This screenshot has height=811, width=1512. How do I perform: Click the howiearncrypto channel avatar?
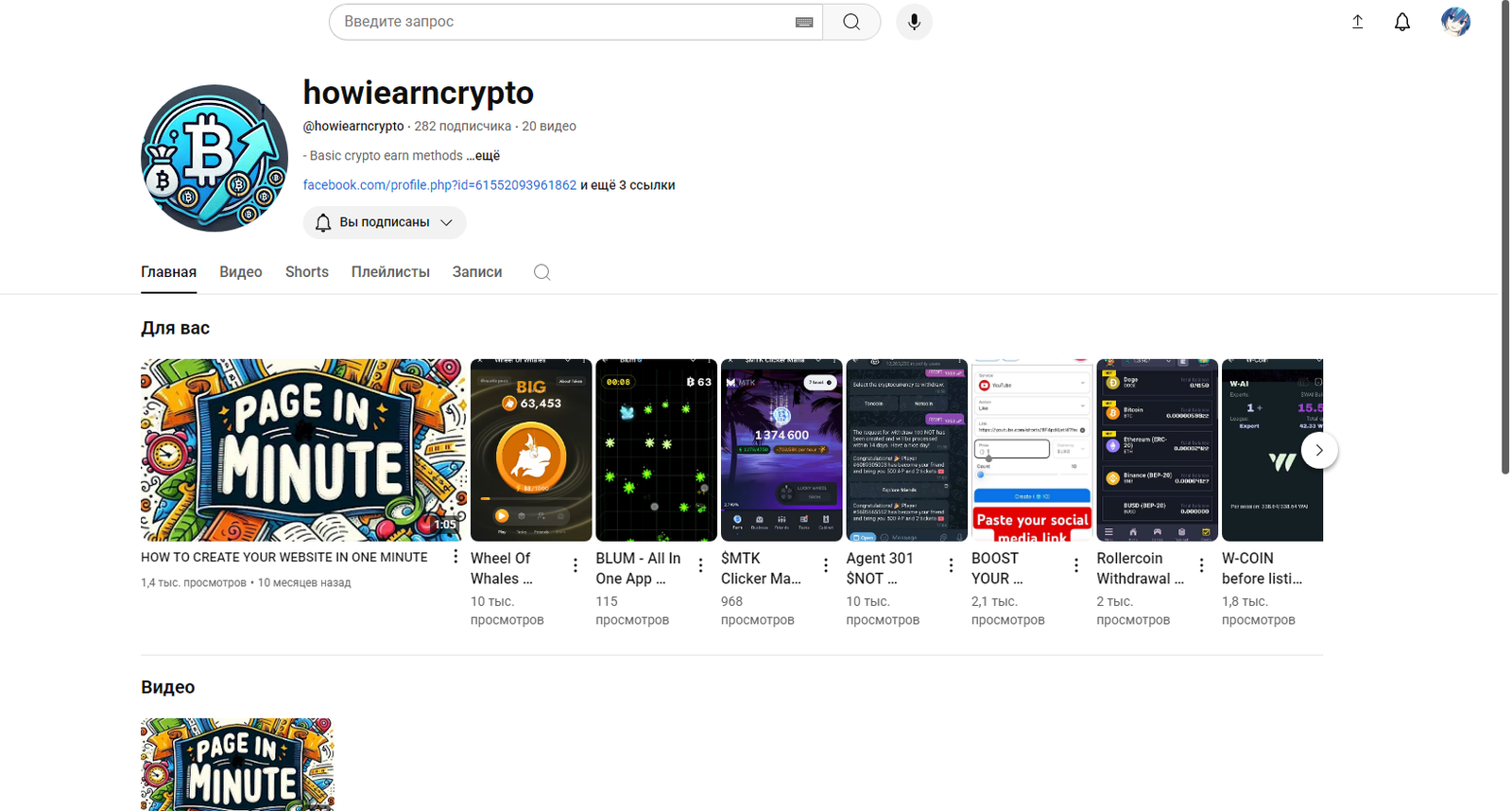215,158
